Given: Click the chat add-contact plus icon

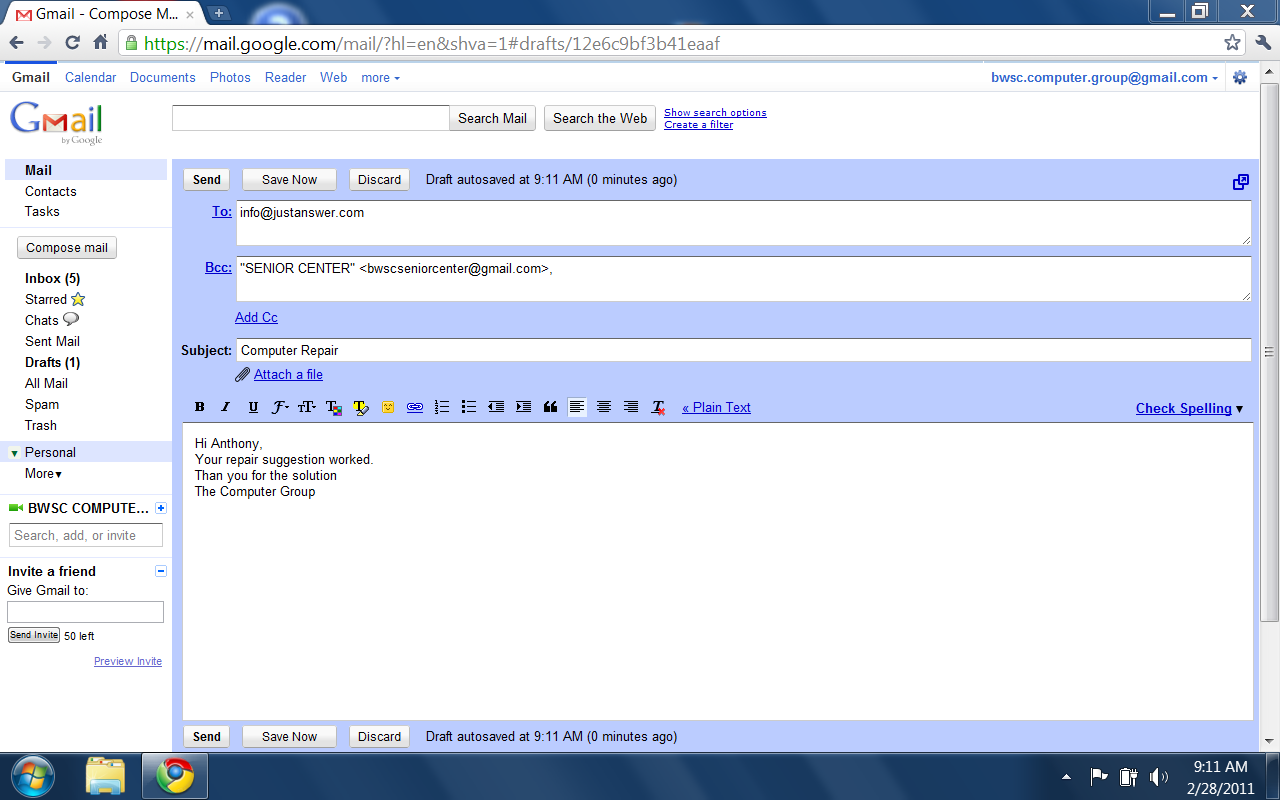Looking at the screenshot, I should [161, 508].
